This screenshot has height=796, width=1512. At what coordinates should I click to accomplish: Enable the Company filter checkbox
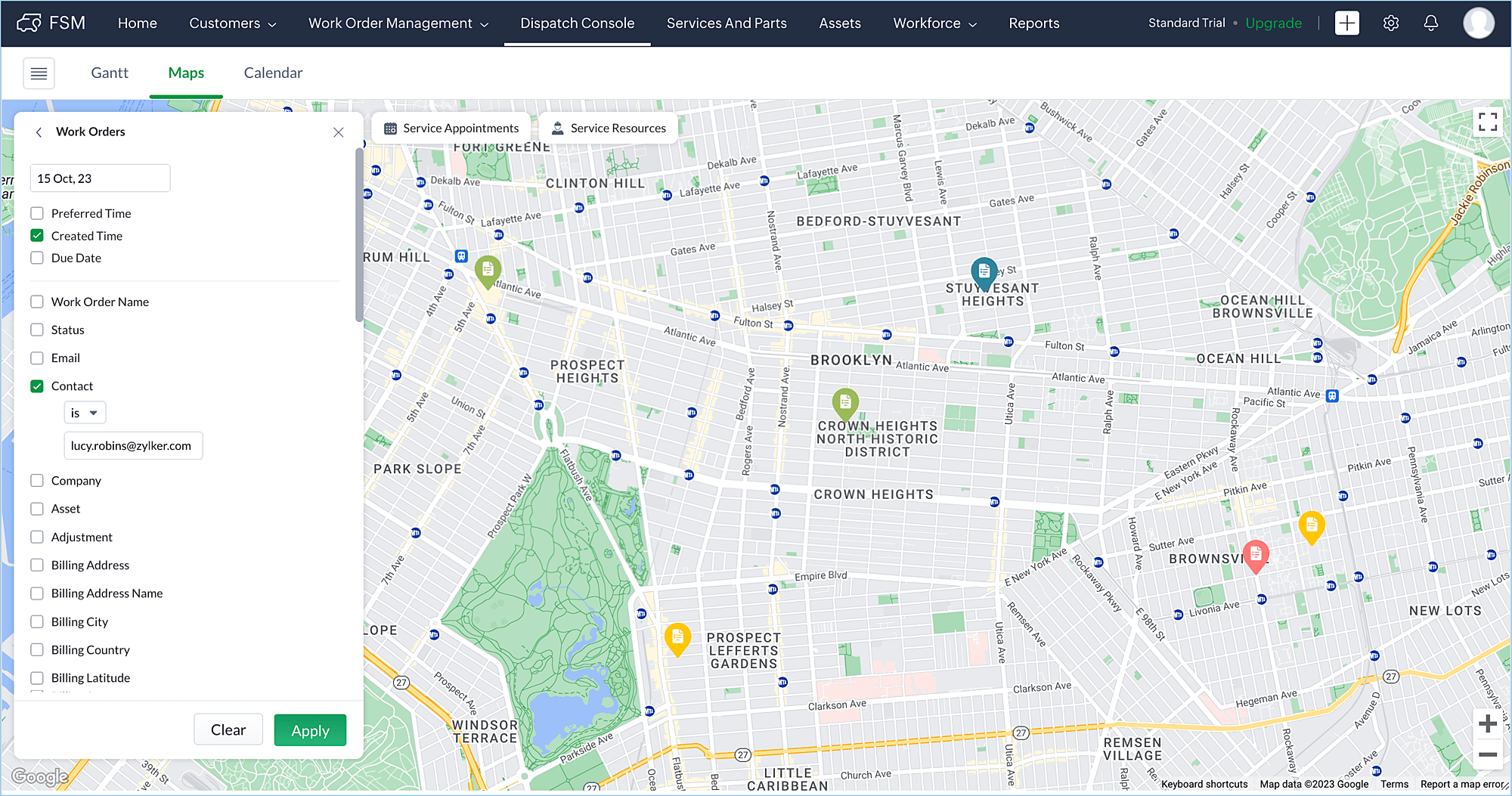37,481
